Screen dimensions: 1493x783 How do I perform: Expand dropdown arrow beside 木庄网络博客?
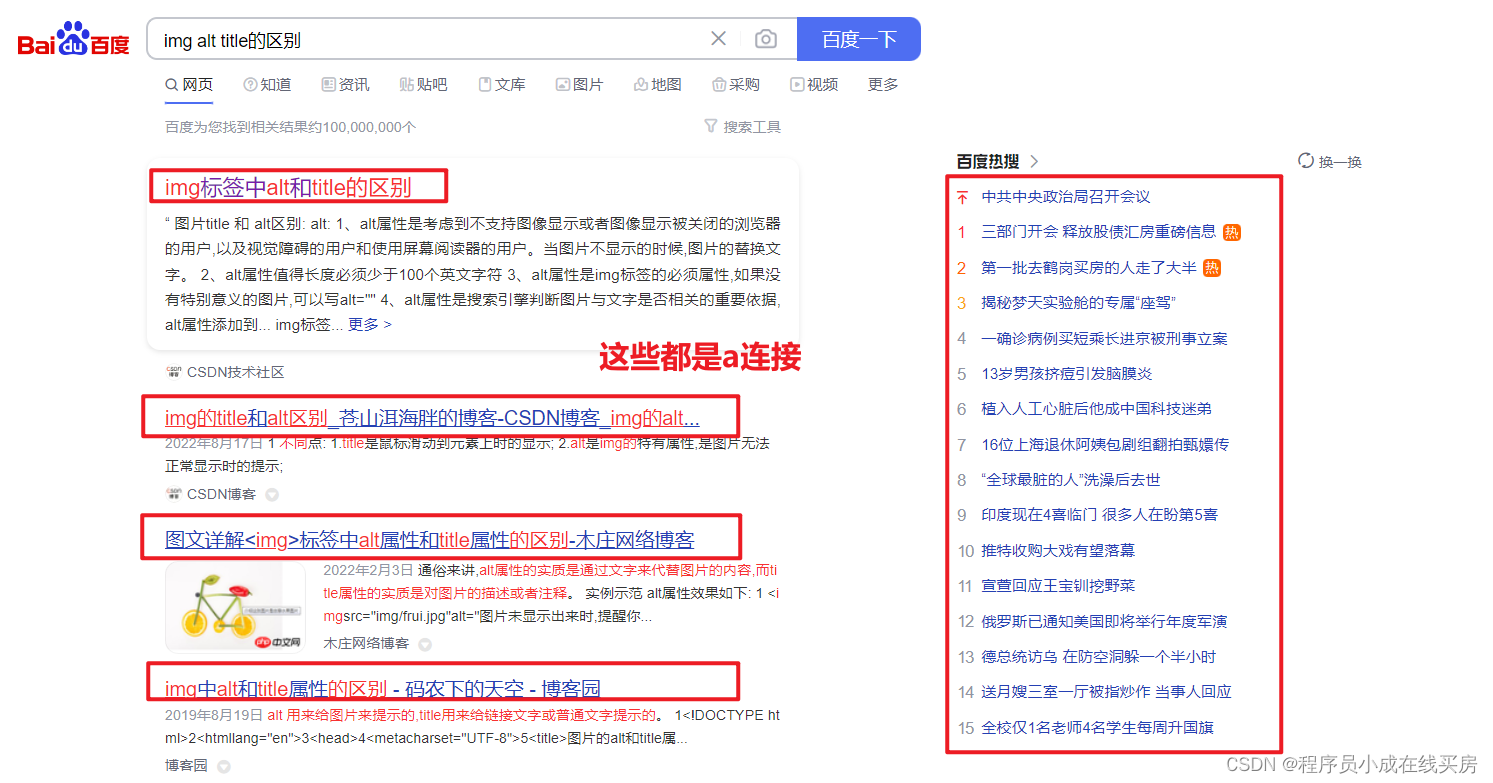click(425, 644)
